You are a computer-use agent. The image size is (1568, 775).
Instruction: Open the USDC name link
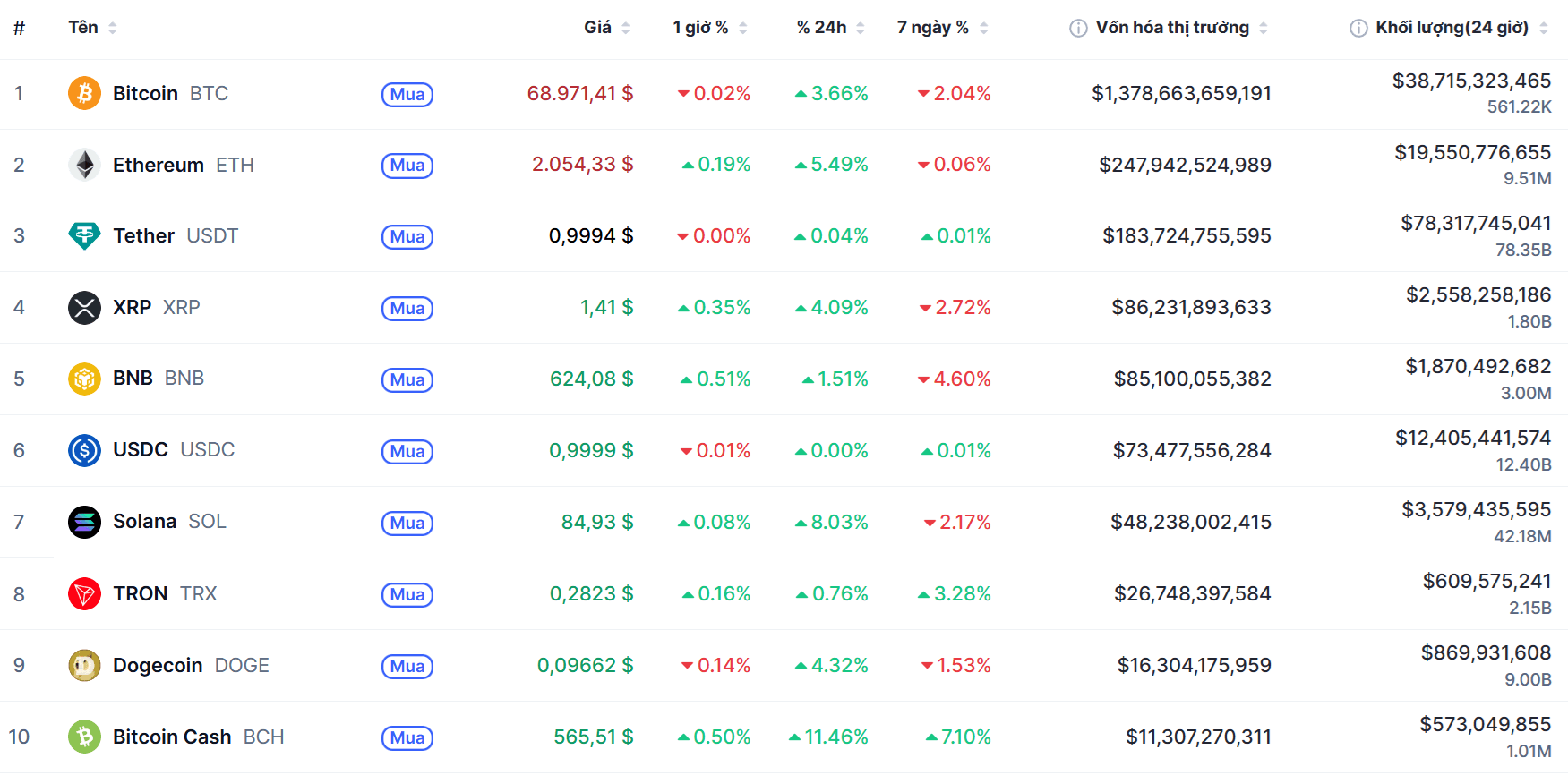(x=141, y=449)
